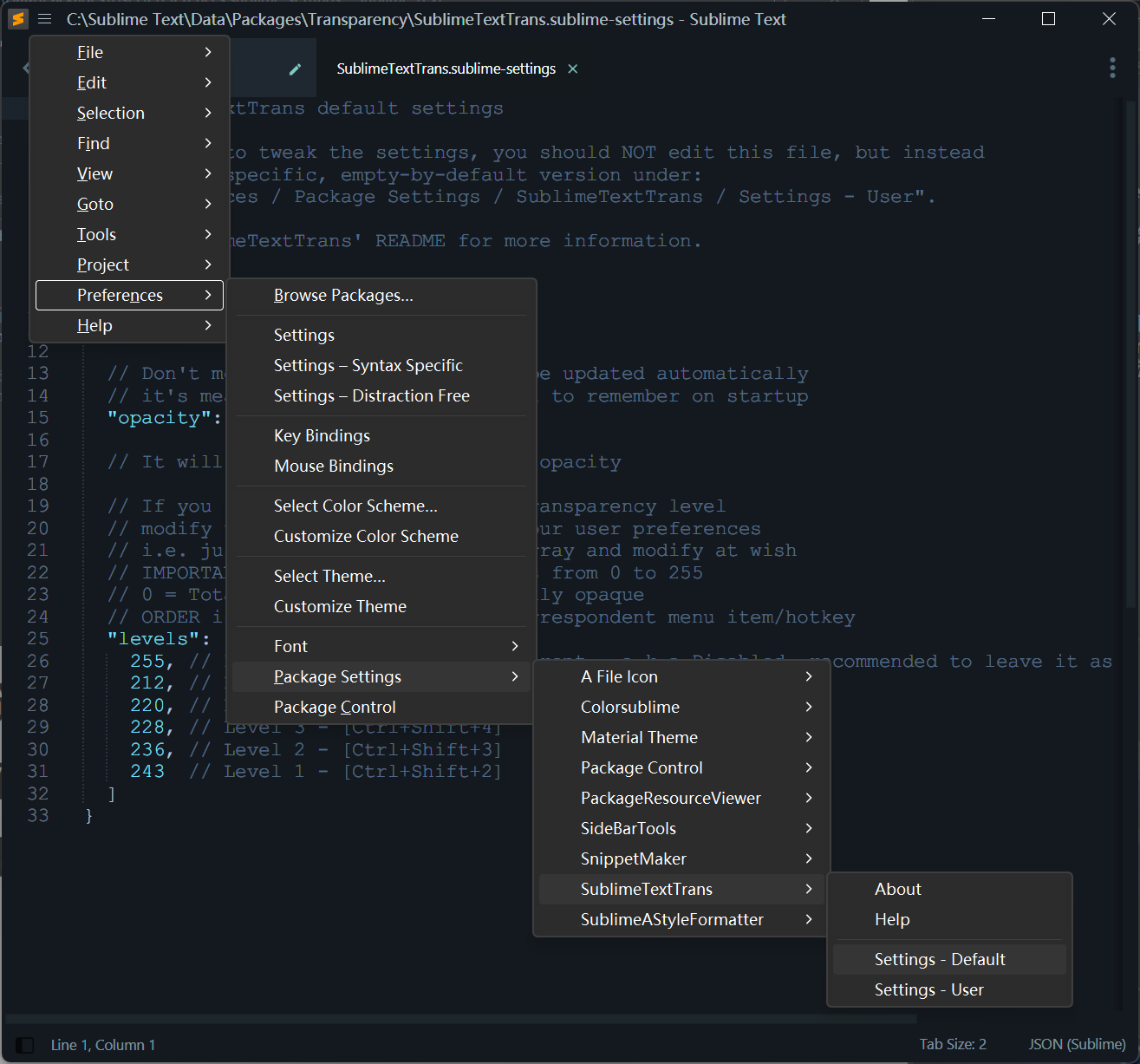Click the pencil edit icon in tab bar

[x=295, y=69]
